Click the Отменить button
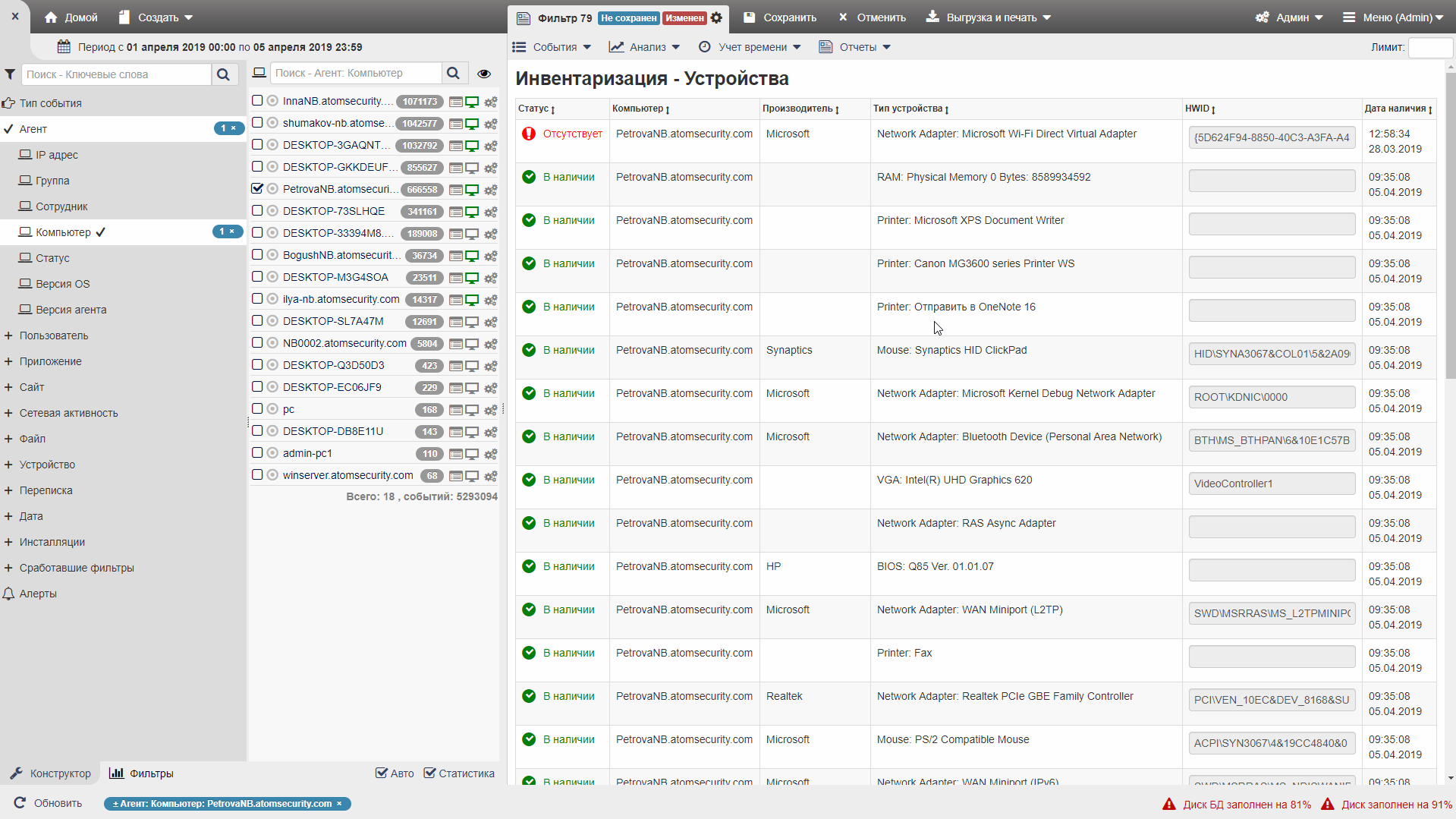Viewport: 1456px width, 819px height. 873,17
